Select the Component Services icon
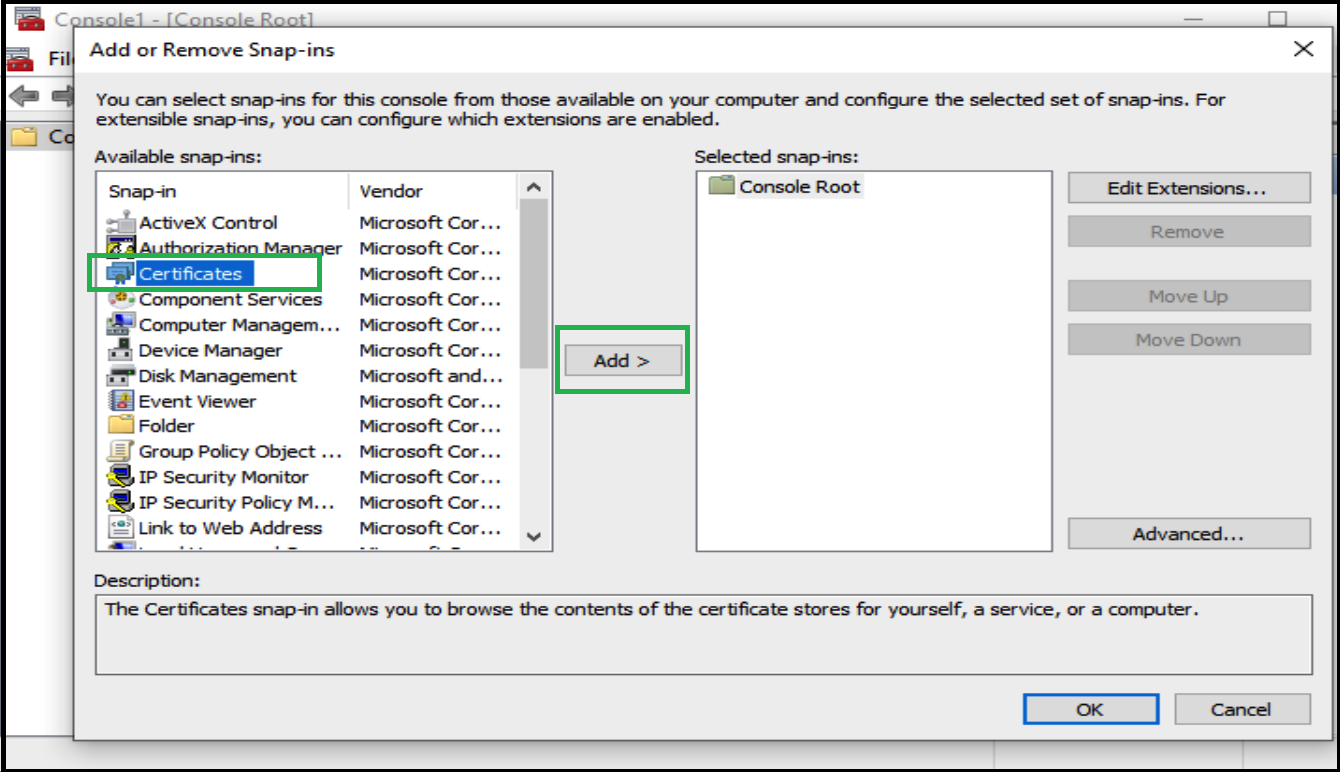1340x772 pixels. point(121,299)
